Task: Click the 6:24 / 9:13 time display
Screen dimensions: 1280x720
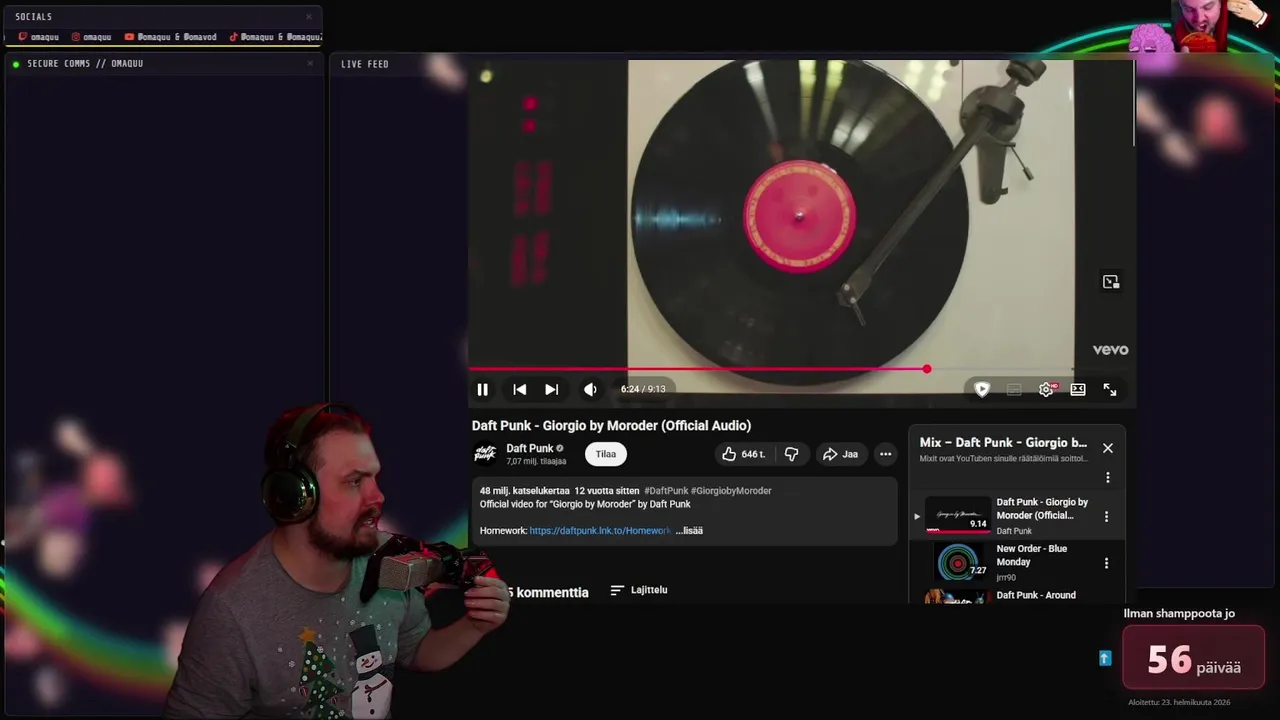Action: point(643,389)
